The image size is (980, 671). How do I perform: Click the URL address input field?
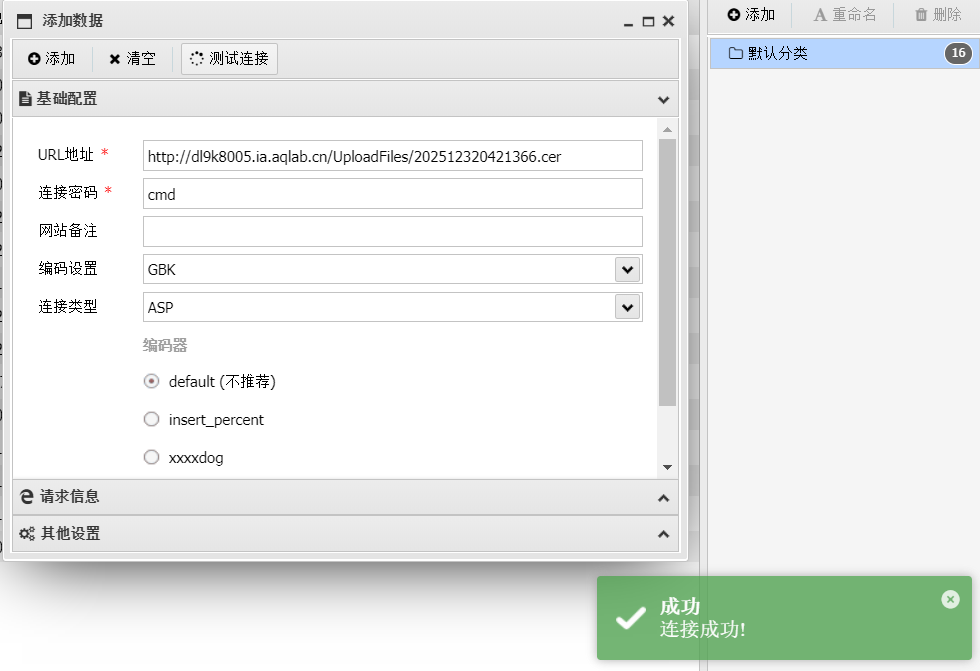392,156
